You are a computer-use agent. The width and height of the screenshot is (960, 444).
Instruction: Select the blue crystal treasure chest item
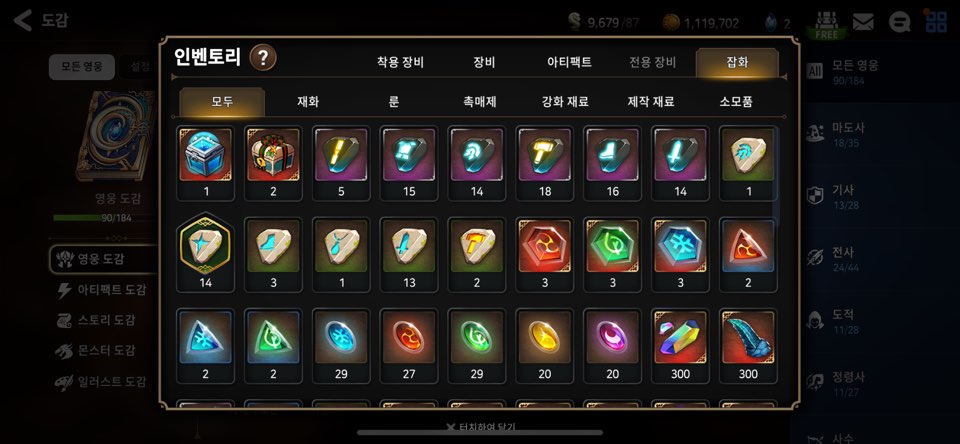206,164
